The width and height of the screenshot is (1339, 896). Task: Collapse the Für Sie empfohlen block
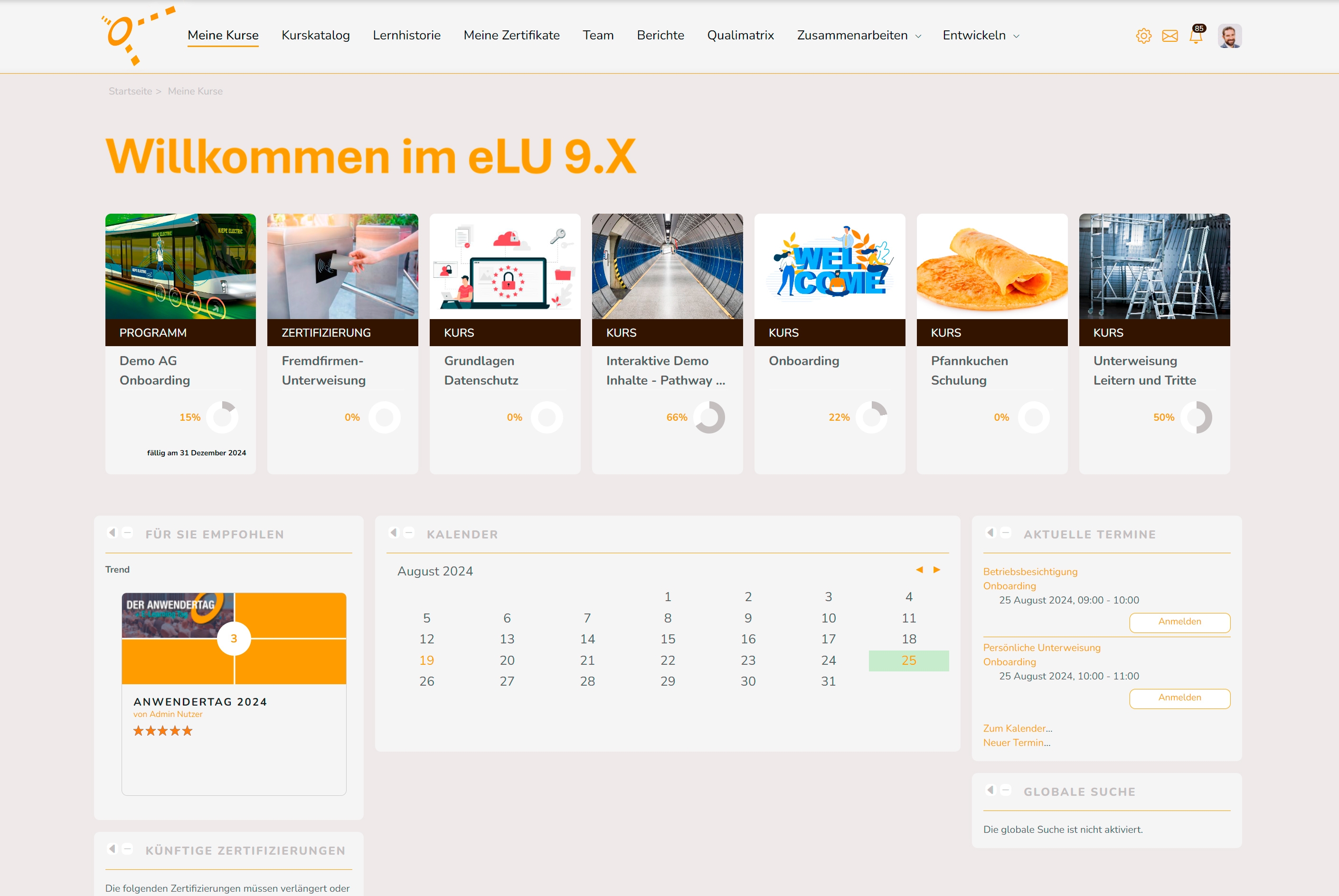128,533
